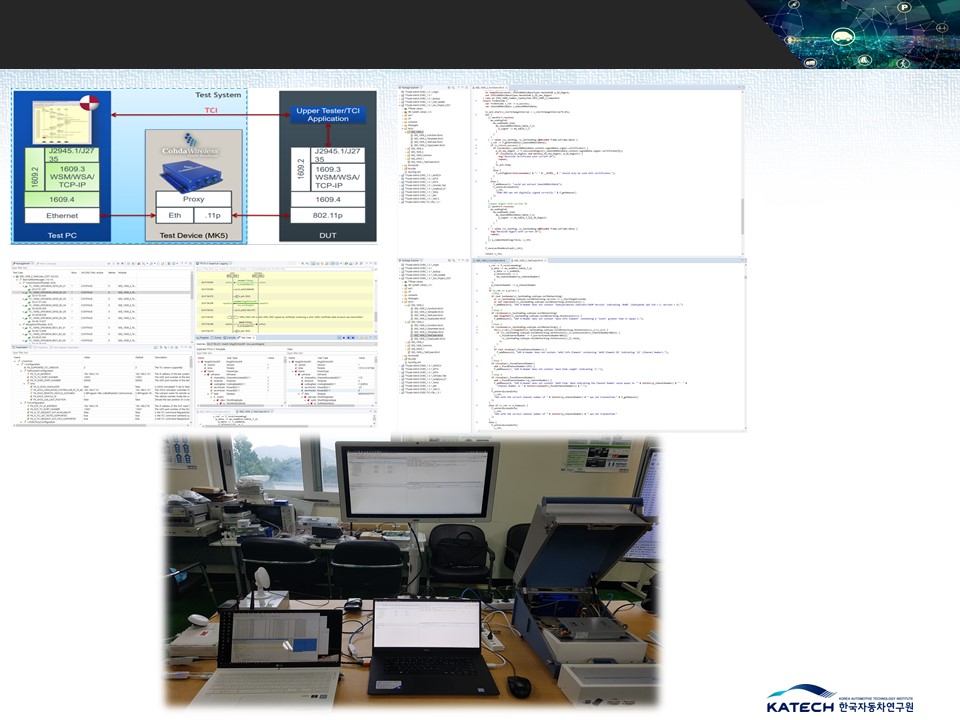Select the "Proxy" box in Test Device
Image resolution: width=960 pixels, height=720 pixels.
coord(193,199)
